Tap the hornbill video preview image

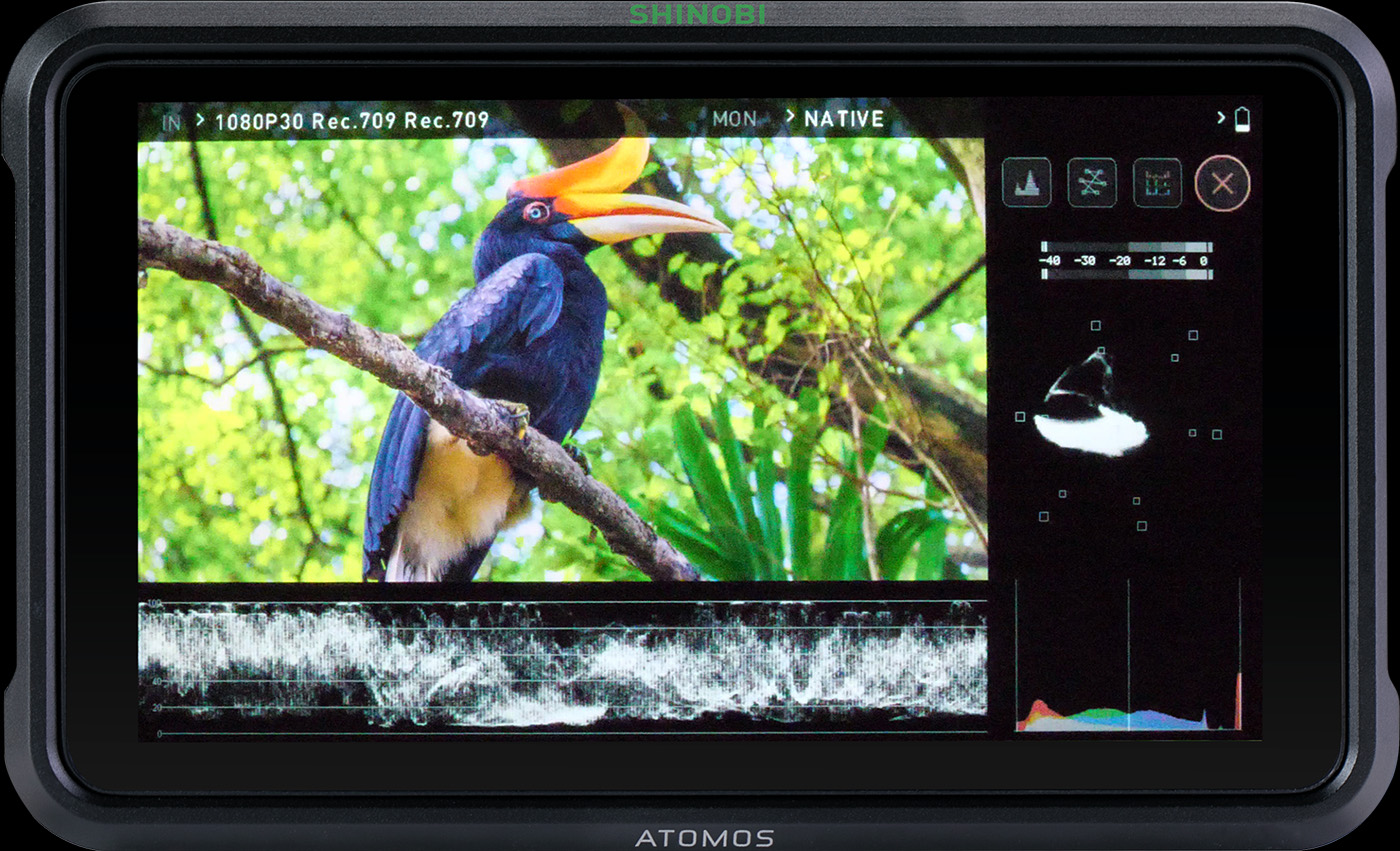tap(562, 360)
